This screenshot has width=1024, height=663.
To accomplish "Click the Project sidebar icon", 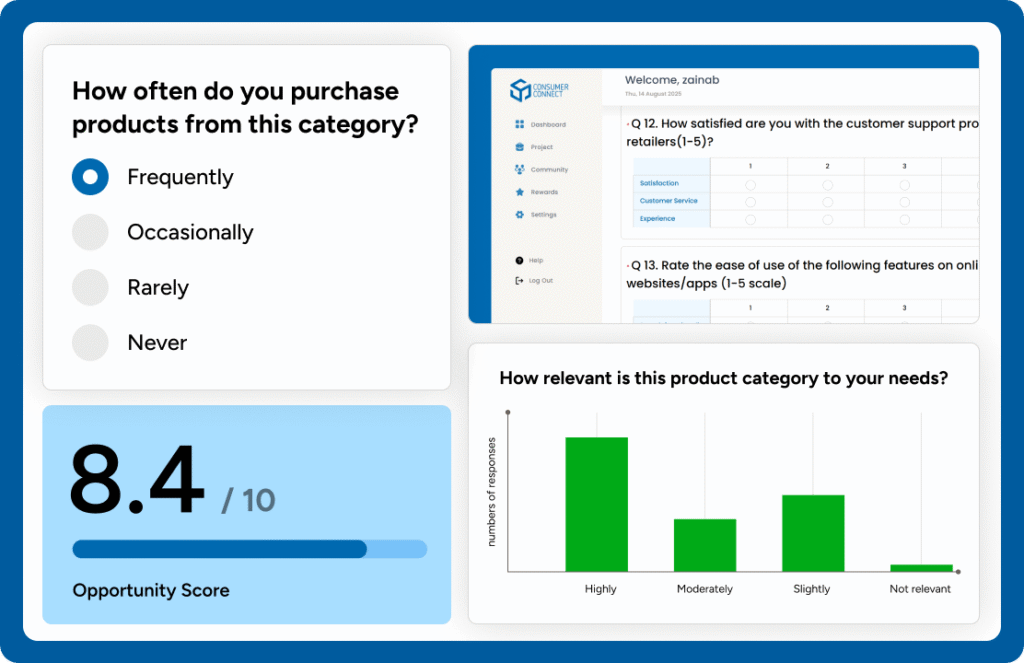I will (520, 147).
